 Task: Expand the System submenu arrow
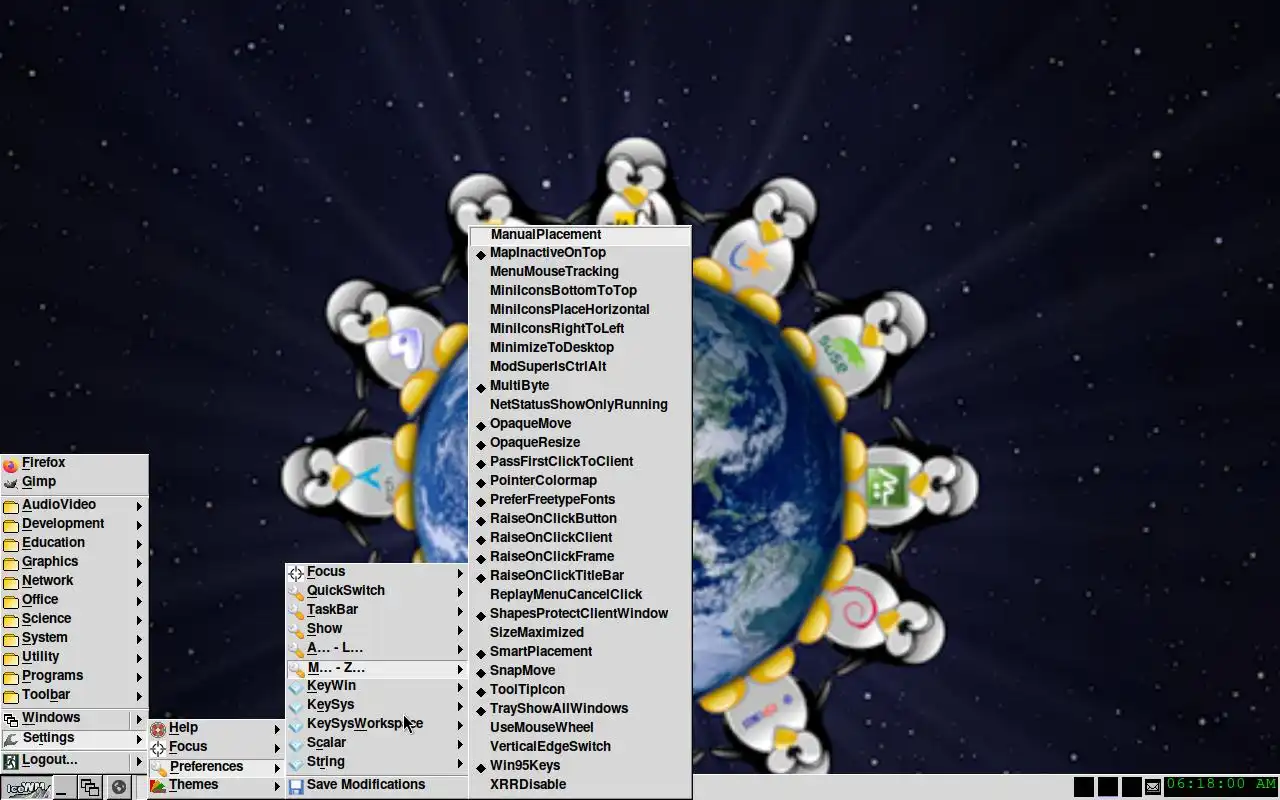pyautogui.click(x=139, y=639)
